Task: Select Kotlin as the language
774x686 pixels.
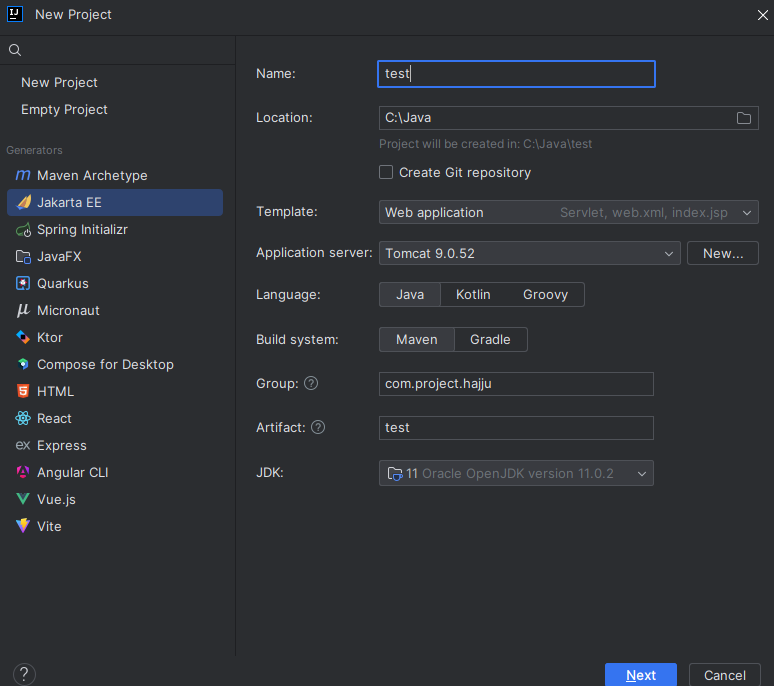Action: point(473,295)
